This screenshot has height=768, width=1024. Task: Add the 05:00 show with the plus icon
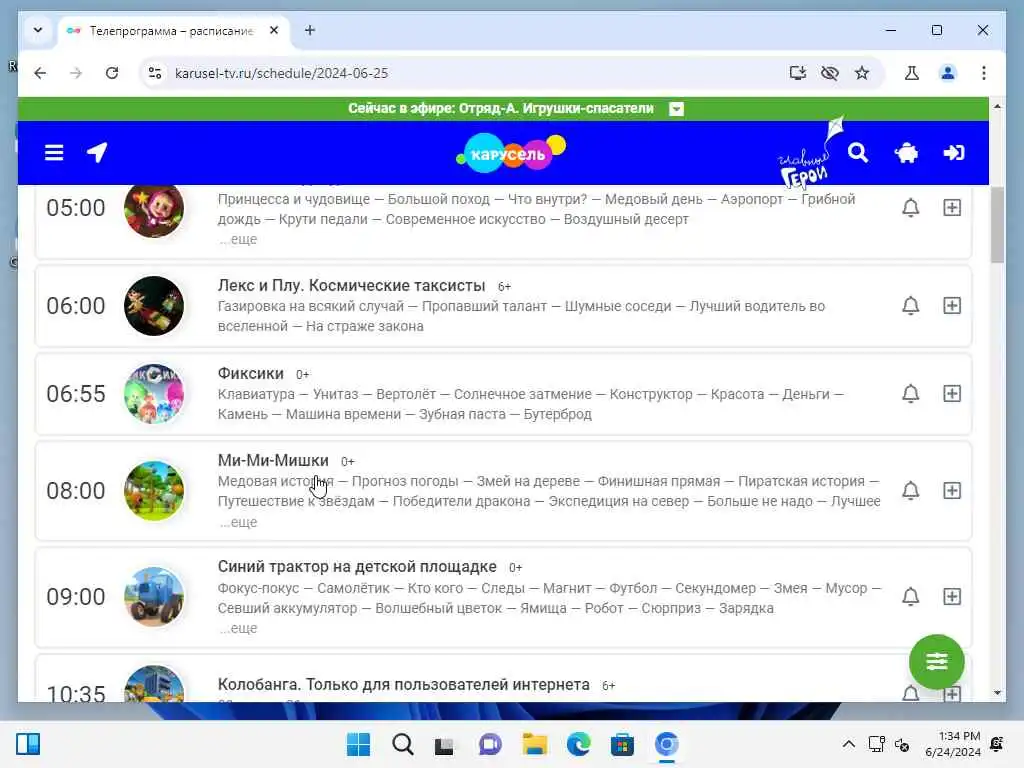pyautogui.click(x=952, y=208)
